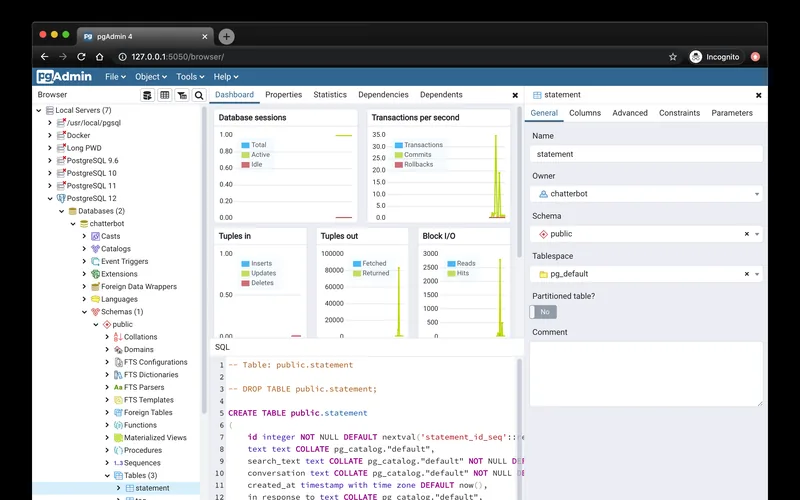Image resolution: width=800 pixels, height=500 pixels.
Task: Click the Sequences icon
Action: tap(118, 463)
